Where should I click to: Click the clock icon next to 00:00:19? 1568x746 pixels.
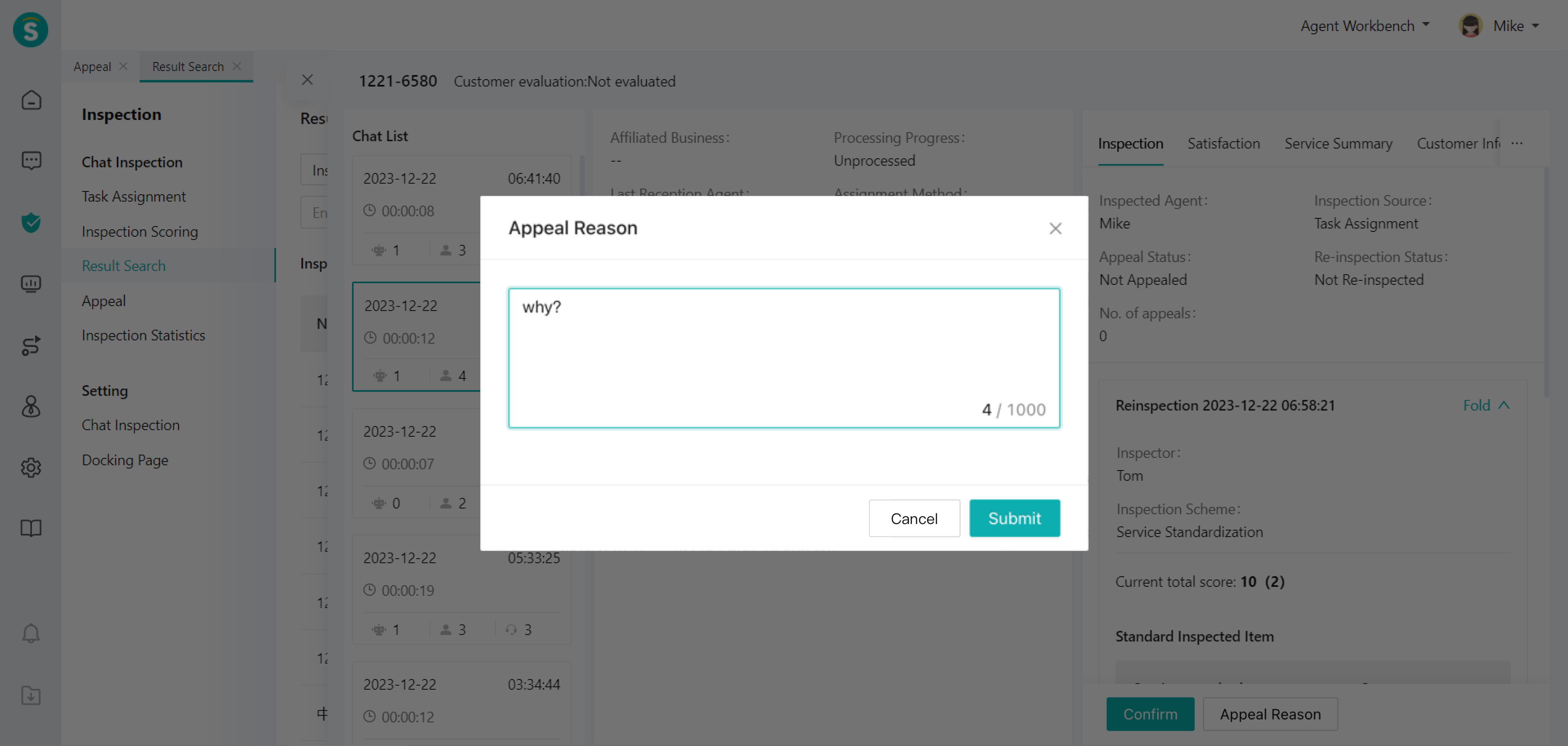point(369,590)
